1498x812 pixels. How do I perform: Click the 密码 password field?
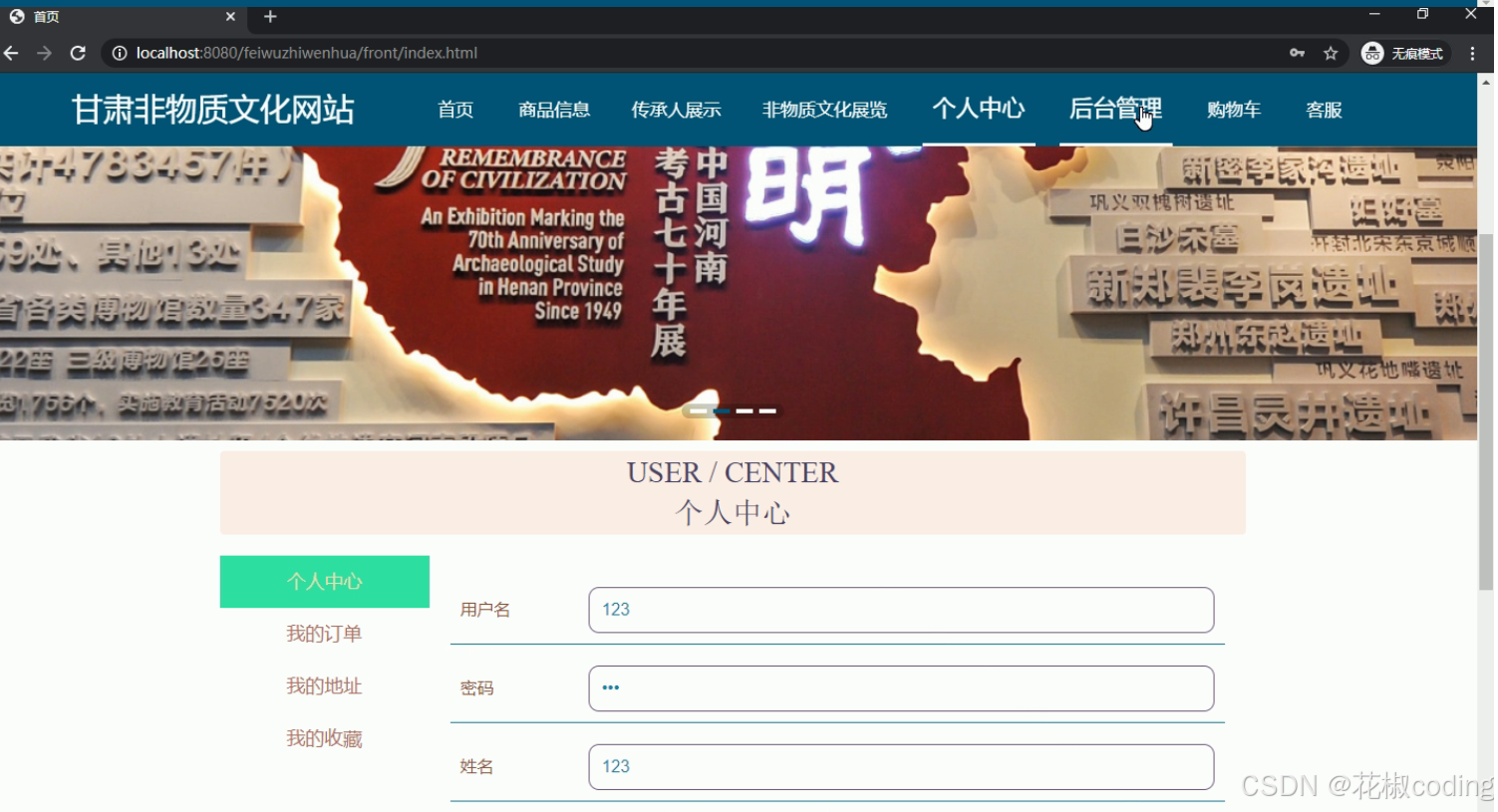[901, 688]
